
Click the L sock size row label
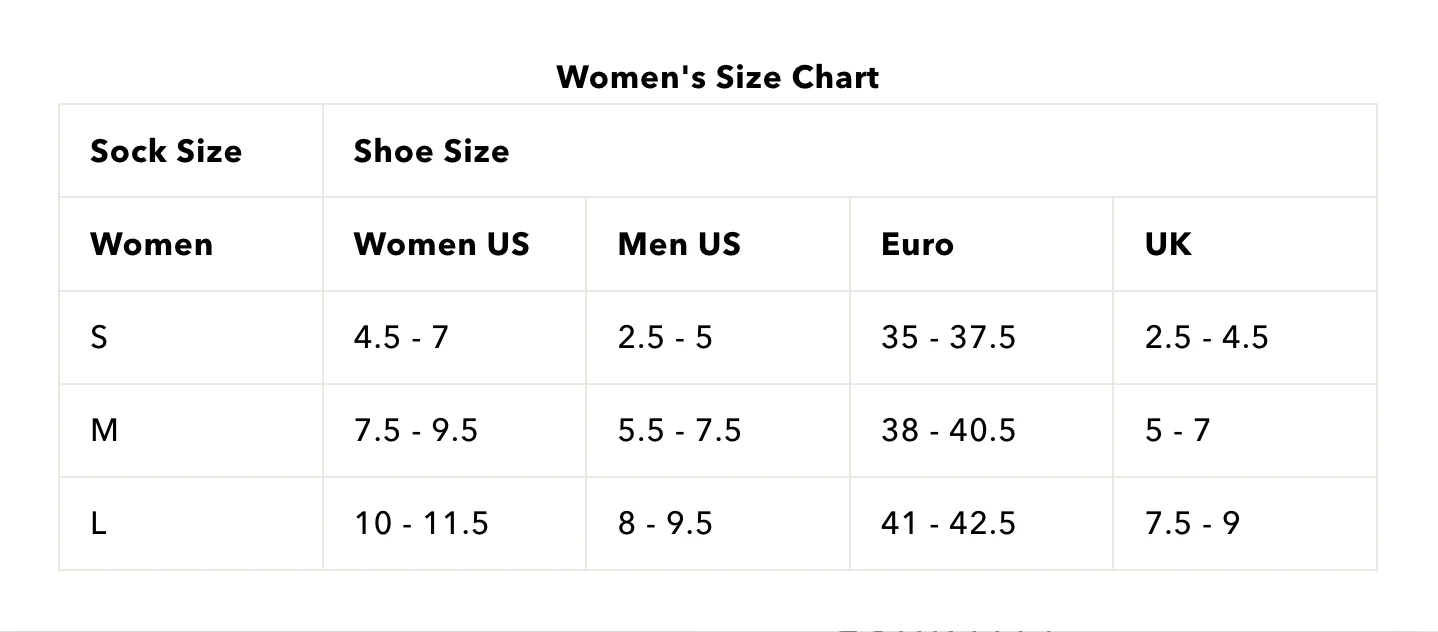191,523
